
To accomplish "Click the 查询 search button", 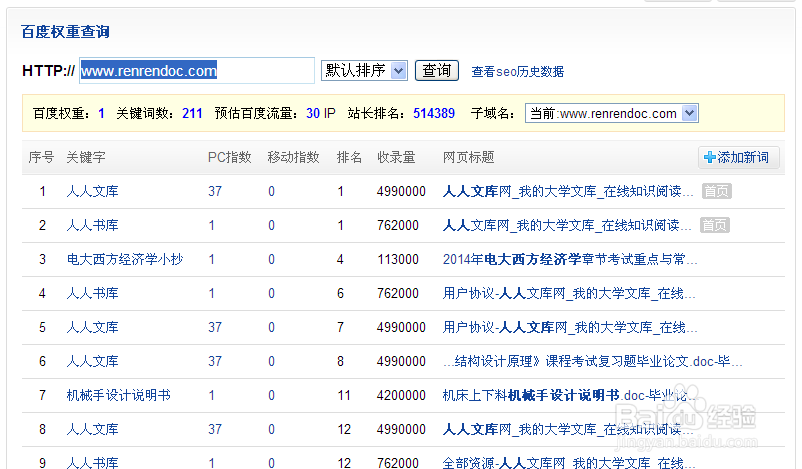I will click(x=437, y=70).
